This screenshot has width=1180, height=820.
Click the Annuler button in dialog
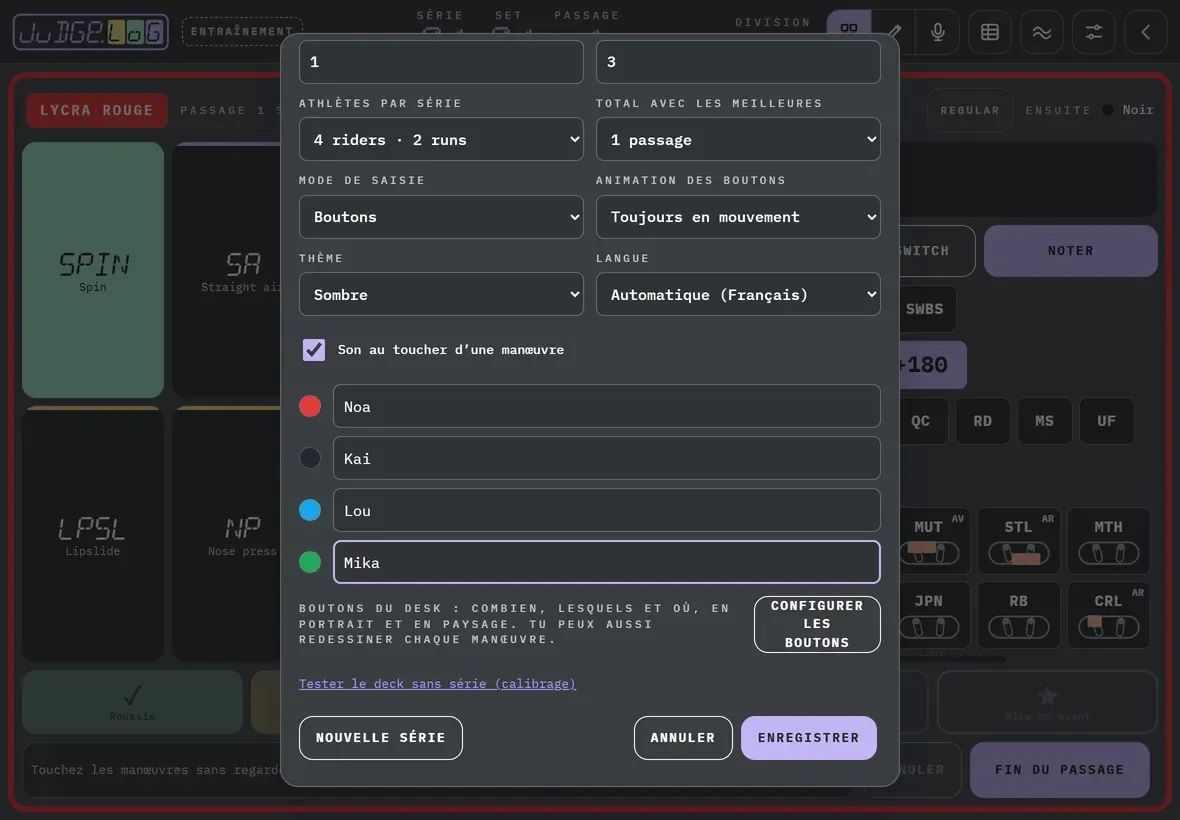[683, 738]
